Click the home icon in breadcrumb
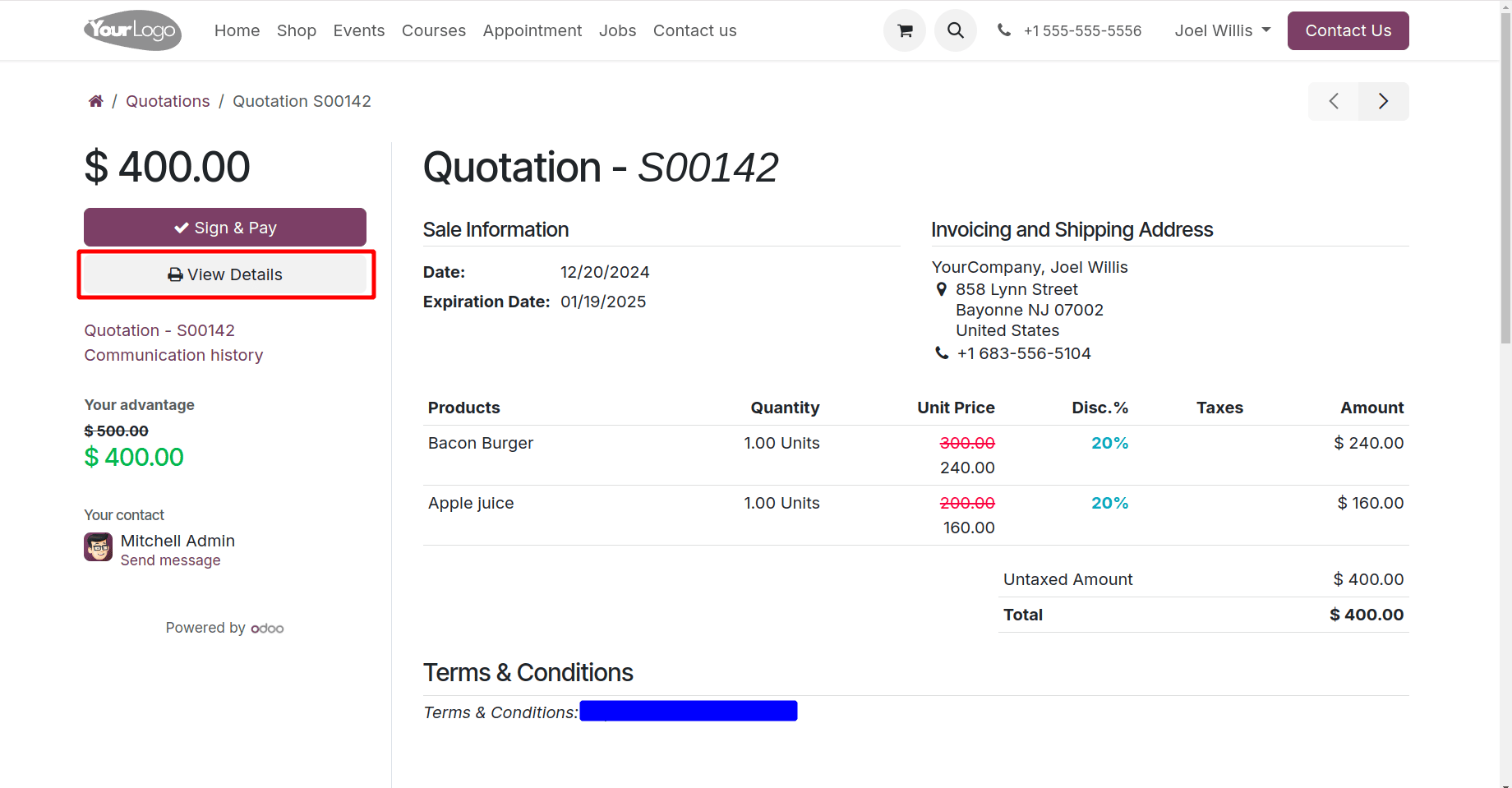The height and width of the screenshot is (788, 1512). tap(96, 101)
